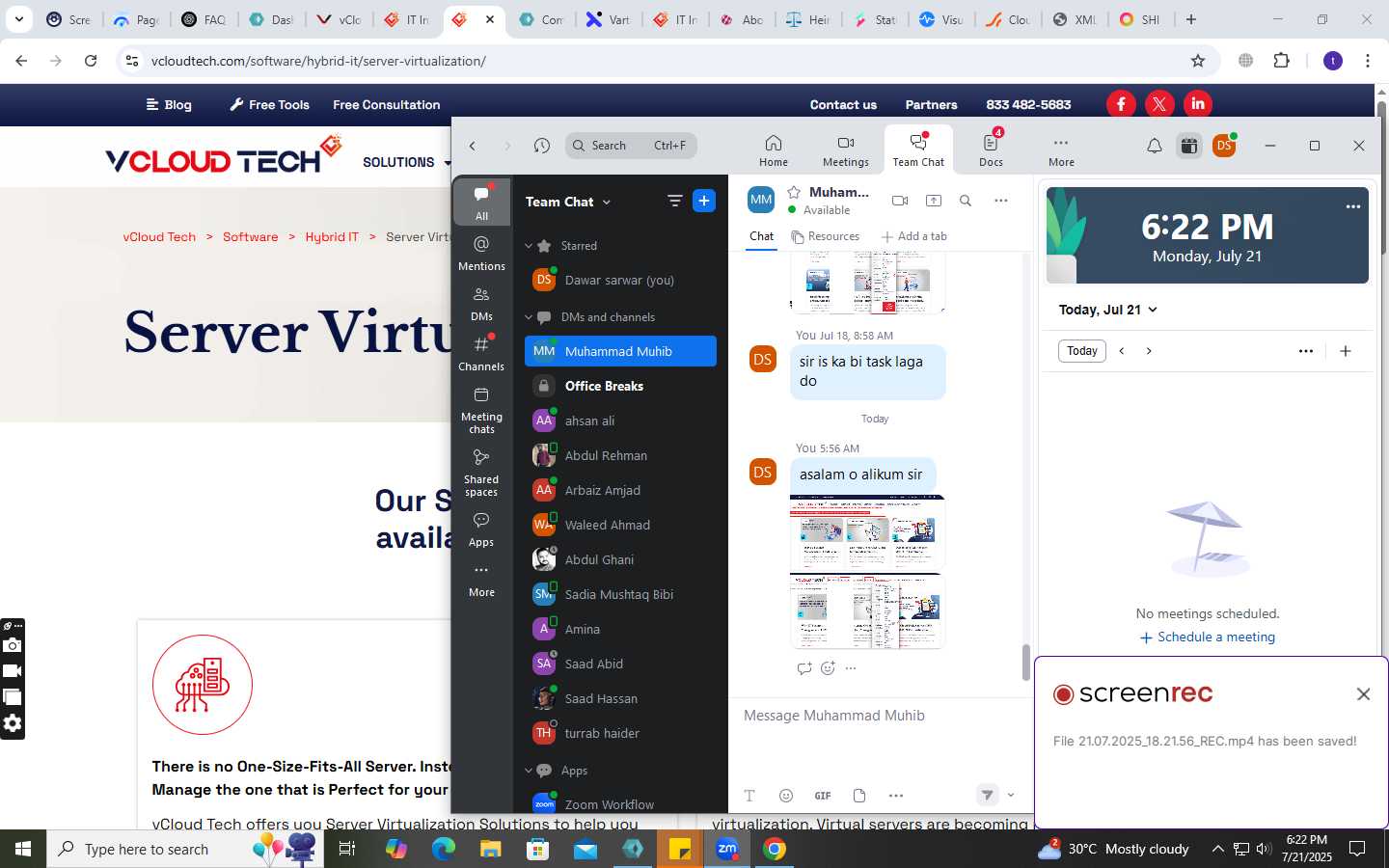Screen dimensions: 1389x868
Task: Open Free Tools on vCloud Tech site
Action: 269,104
